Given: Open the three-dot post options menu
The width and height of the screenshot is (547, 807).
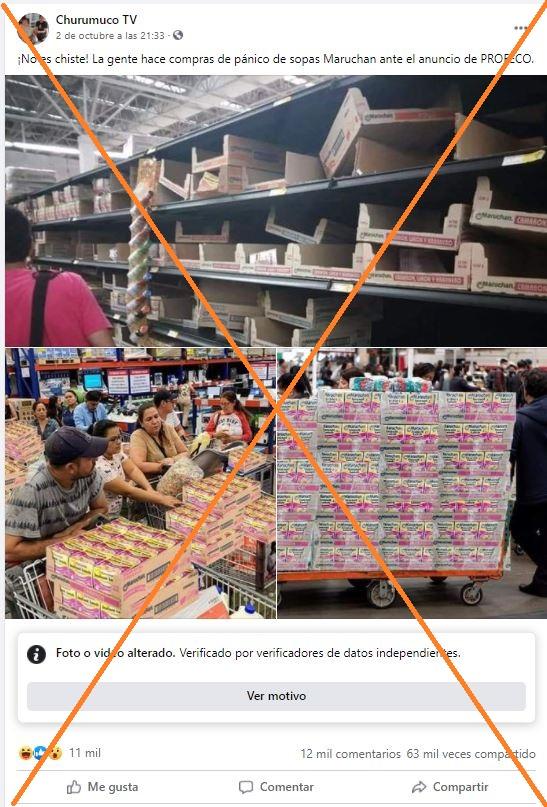Looking at the screenshot, I should point(520,28).
